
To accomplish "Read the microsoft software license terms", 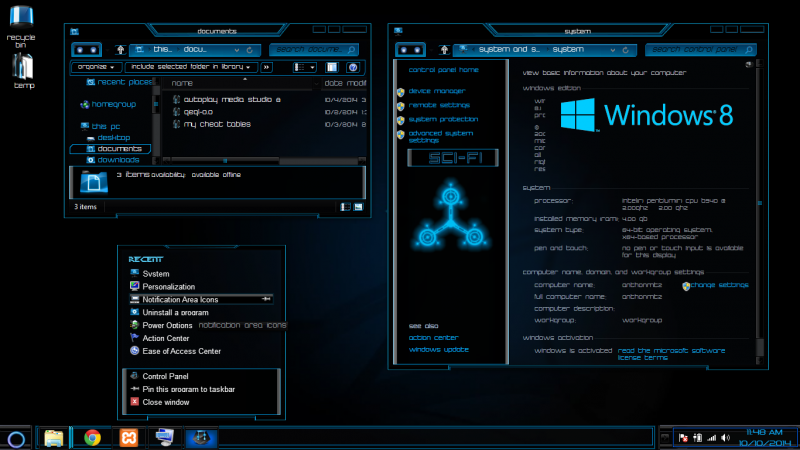I will click(x=671, y=354).
